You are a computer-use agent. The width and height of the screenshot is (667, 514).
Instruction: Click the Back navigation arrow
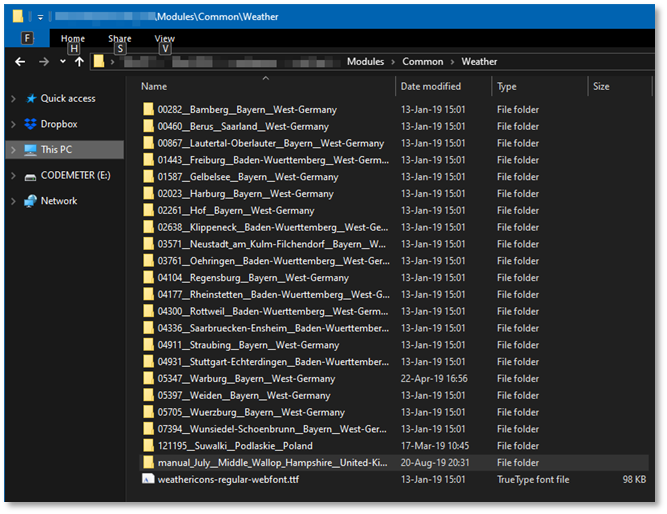(x=20, y=62)
